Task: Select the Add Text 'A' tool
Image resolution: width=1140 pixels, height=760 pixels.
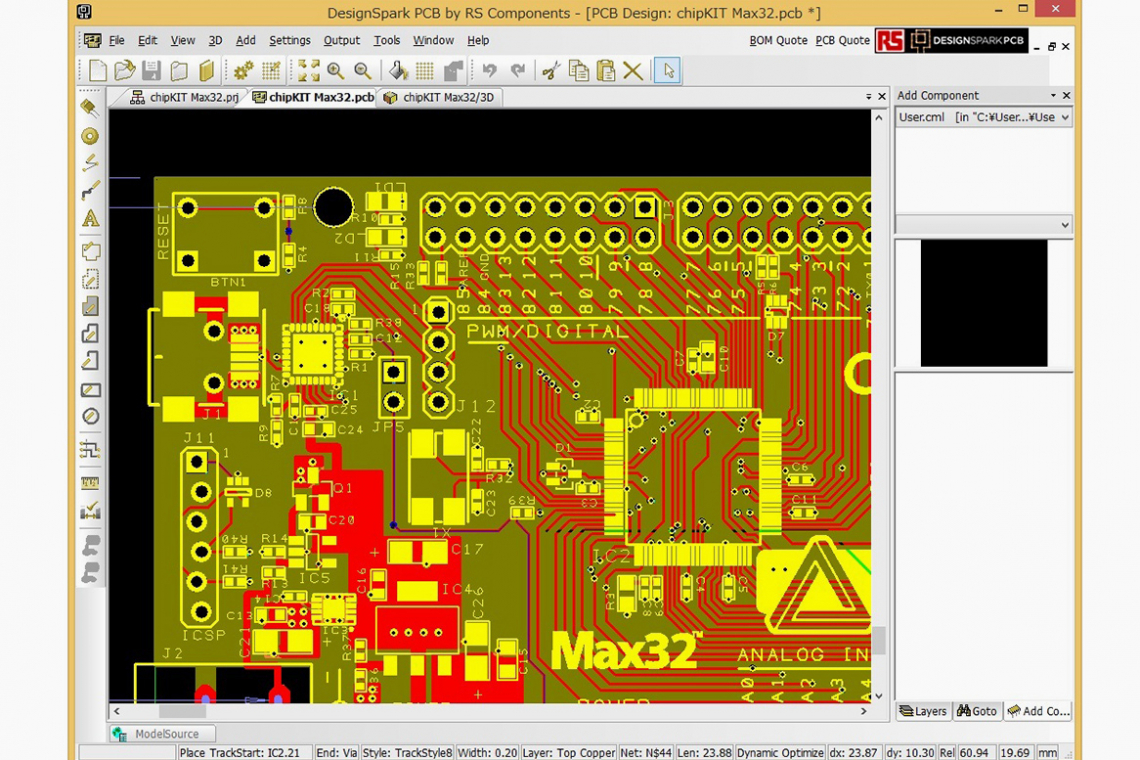Action: click(x=90, y=218)
